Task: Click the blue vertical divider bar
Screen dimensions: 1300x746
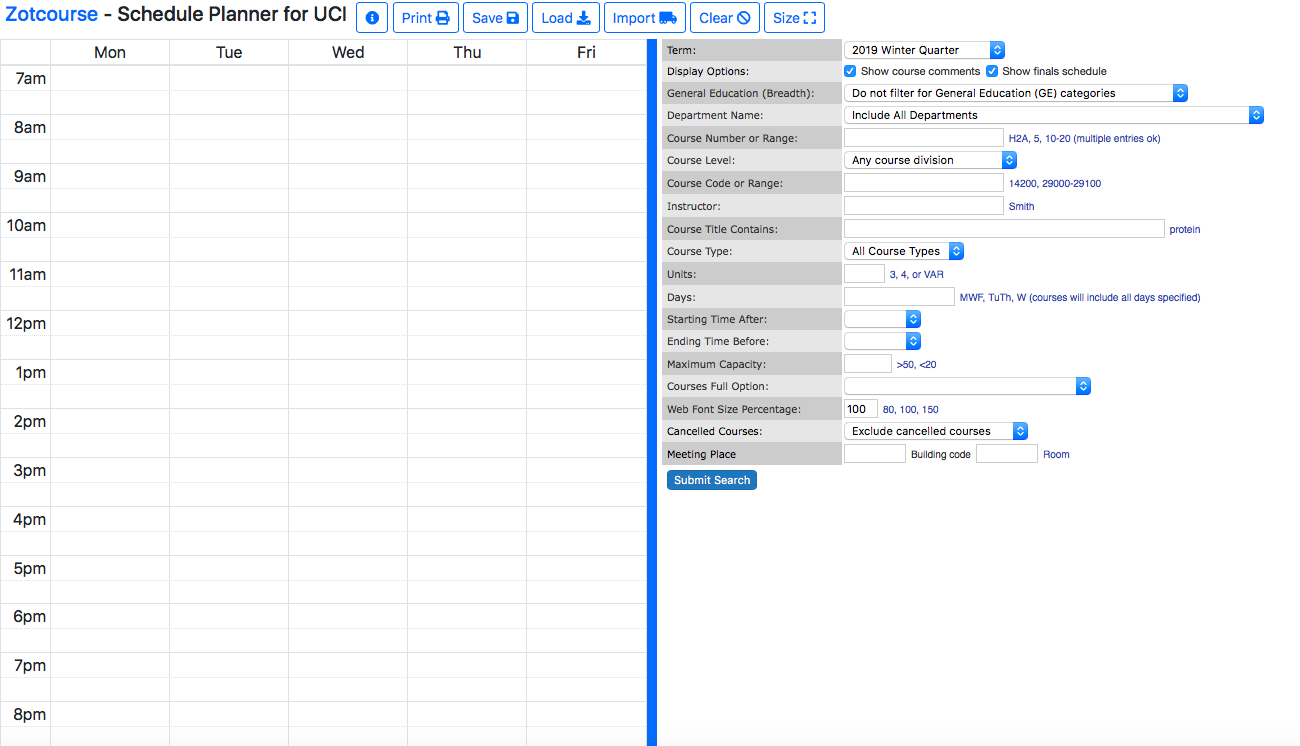Action: 652,392
